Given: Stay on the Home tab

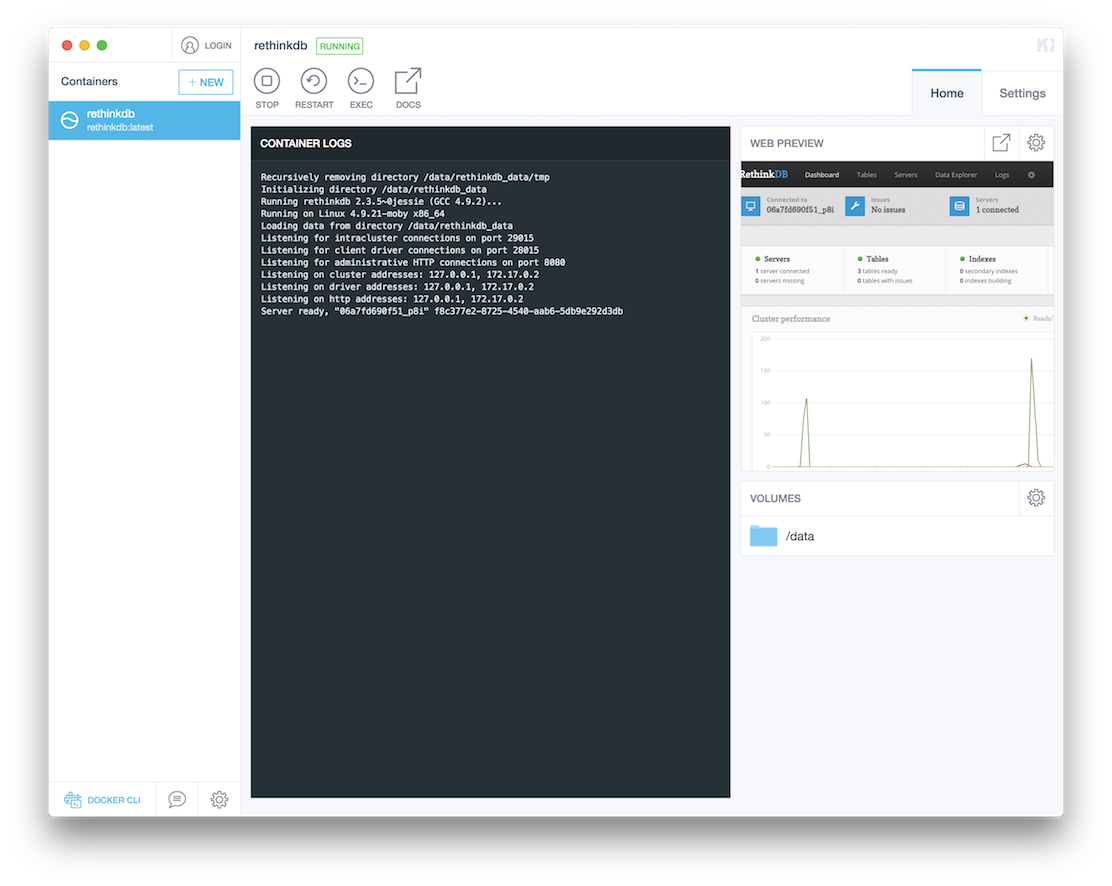Looking at the screenshot, I should tap(946, 92).
